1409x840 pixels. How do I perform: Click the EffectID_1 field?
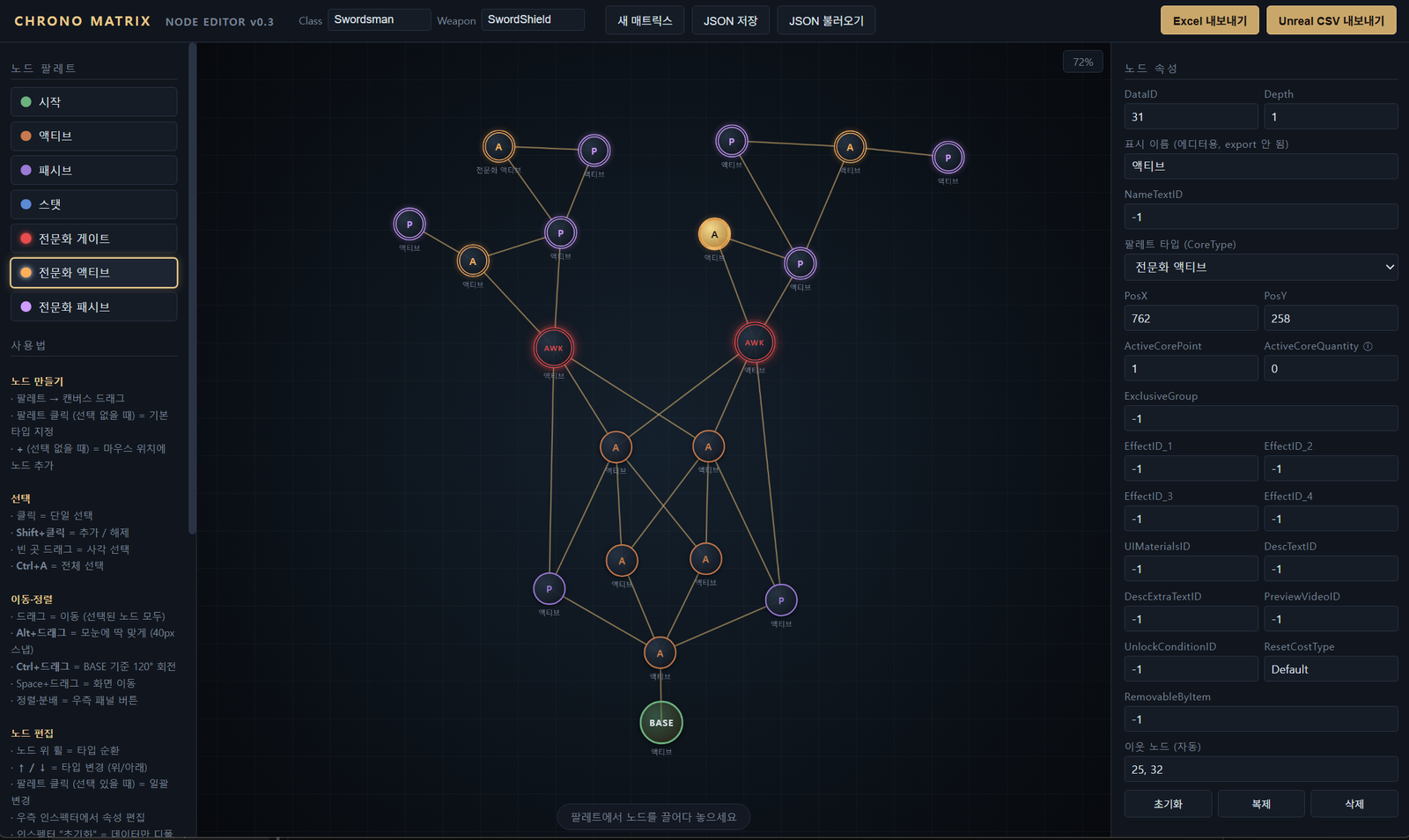(x=1191, y=468)
